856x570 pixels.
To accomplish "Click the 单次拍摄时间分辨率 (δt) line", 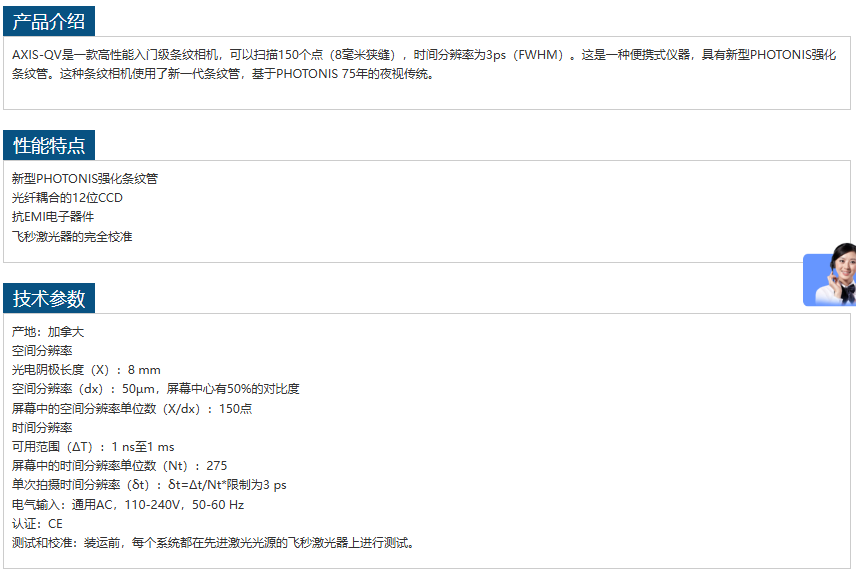I will (x=149, y=485).
